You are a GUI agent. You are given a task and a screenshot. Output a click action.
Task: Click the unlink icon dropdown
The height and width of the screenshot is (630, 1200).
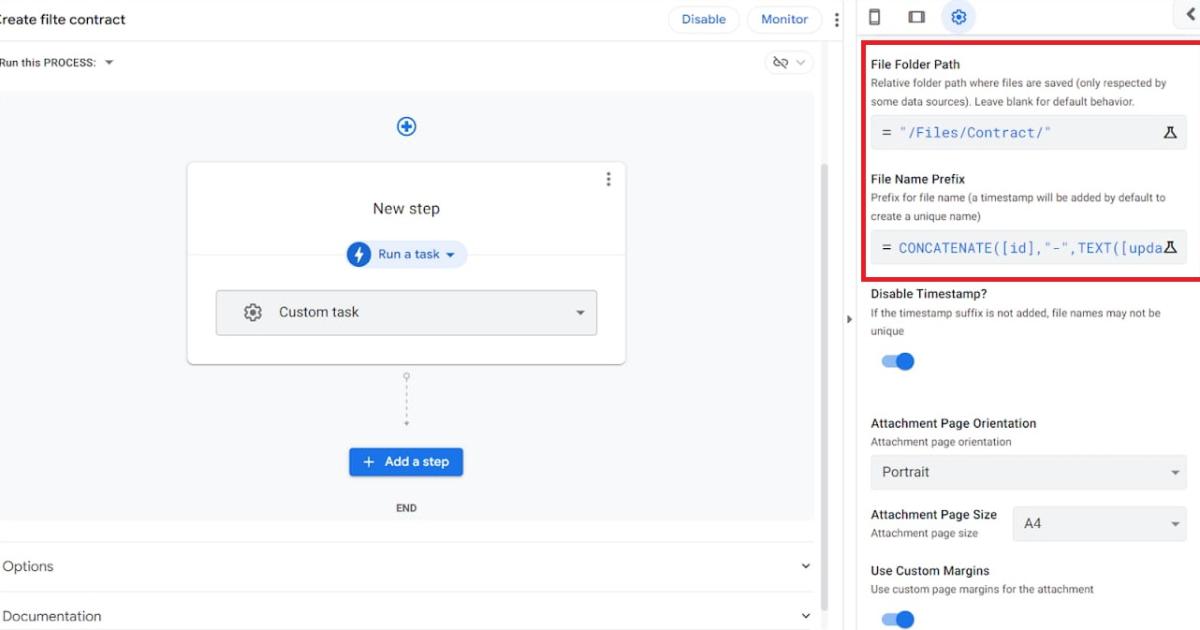click(x=789, y=63)
